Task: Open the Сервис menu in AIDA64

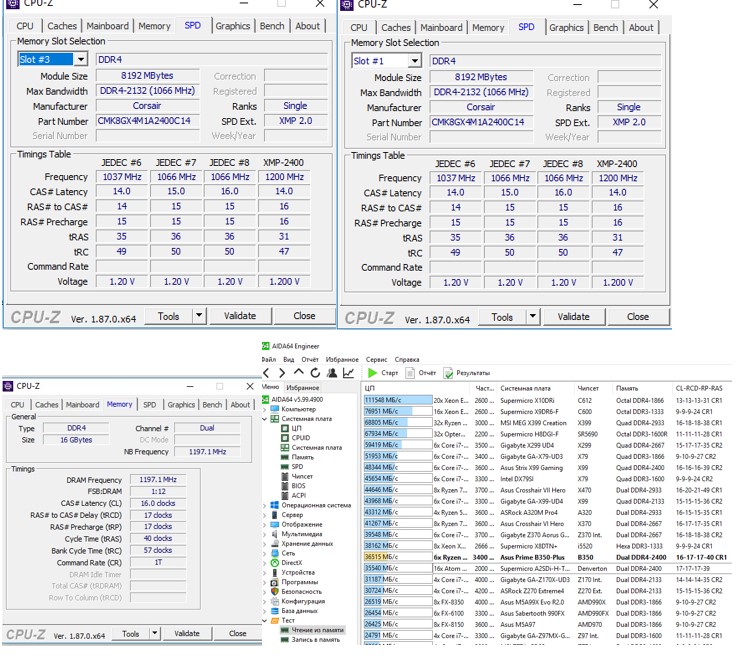Action: click(x=376, y=359)
